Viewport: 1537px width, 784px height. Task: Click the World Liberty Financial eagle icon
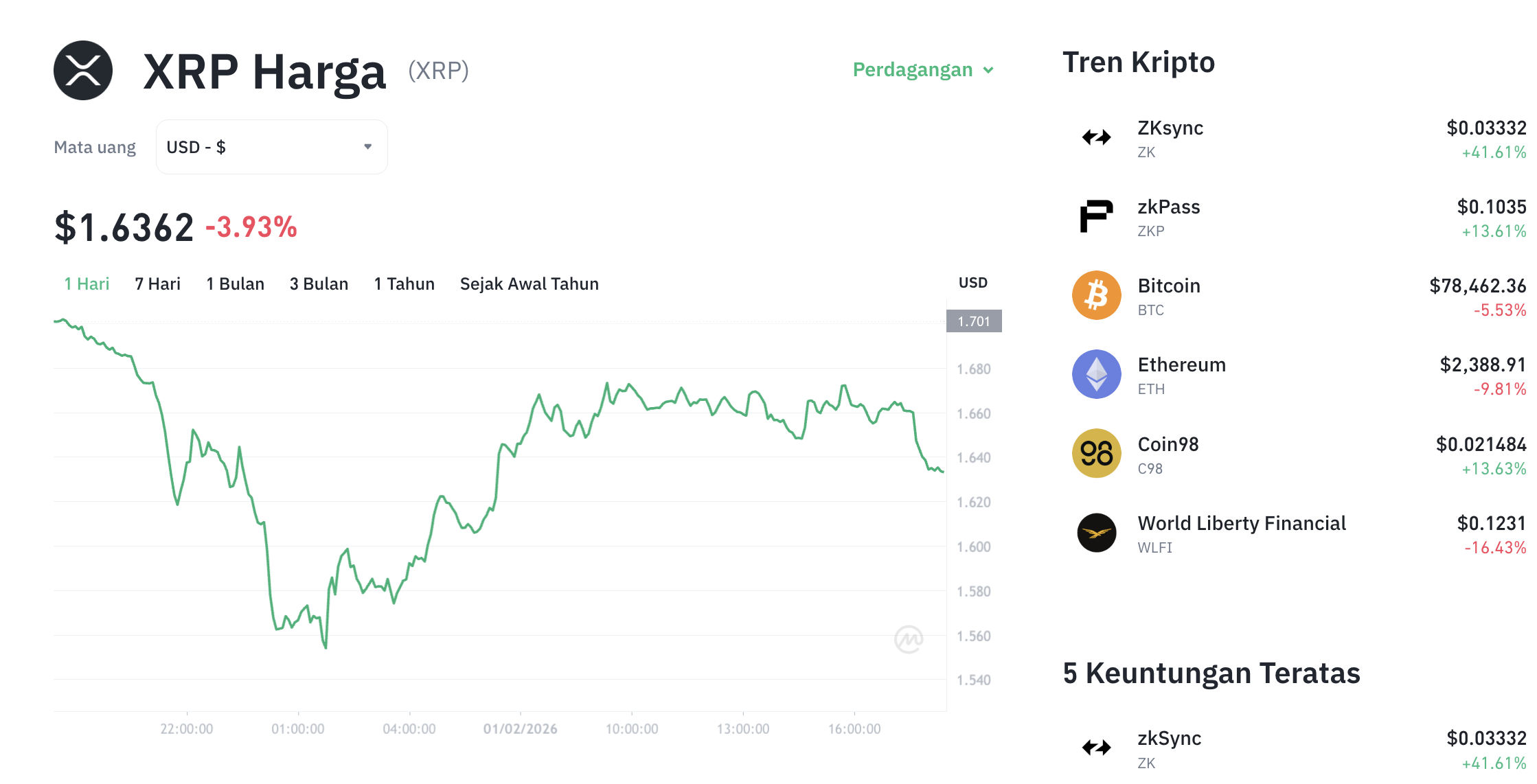pyautogui.click(x=1097, y=532)
